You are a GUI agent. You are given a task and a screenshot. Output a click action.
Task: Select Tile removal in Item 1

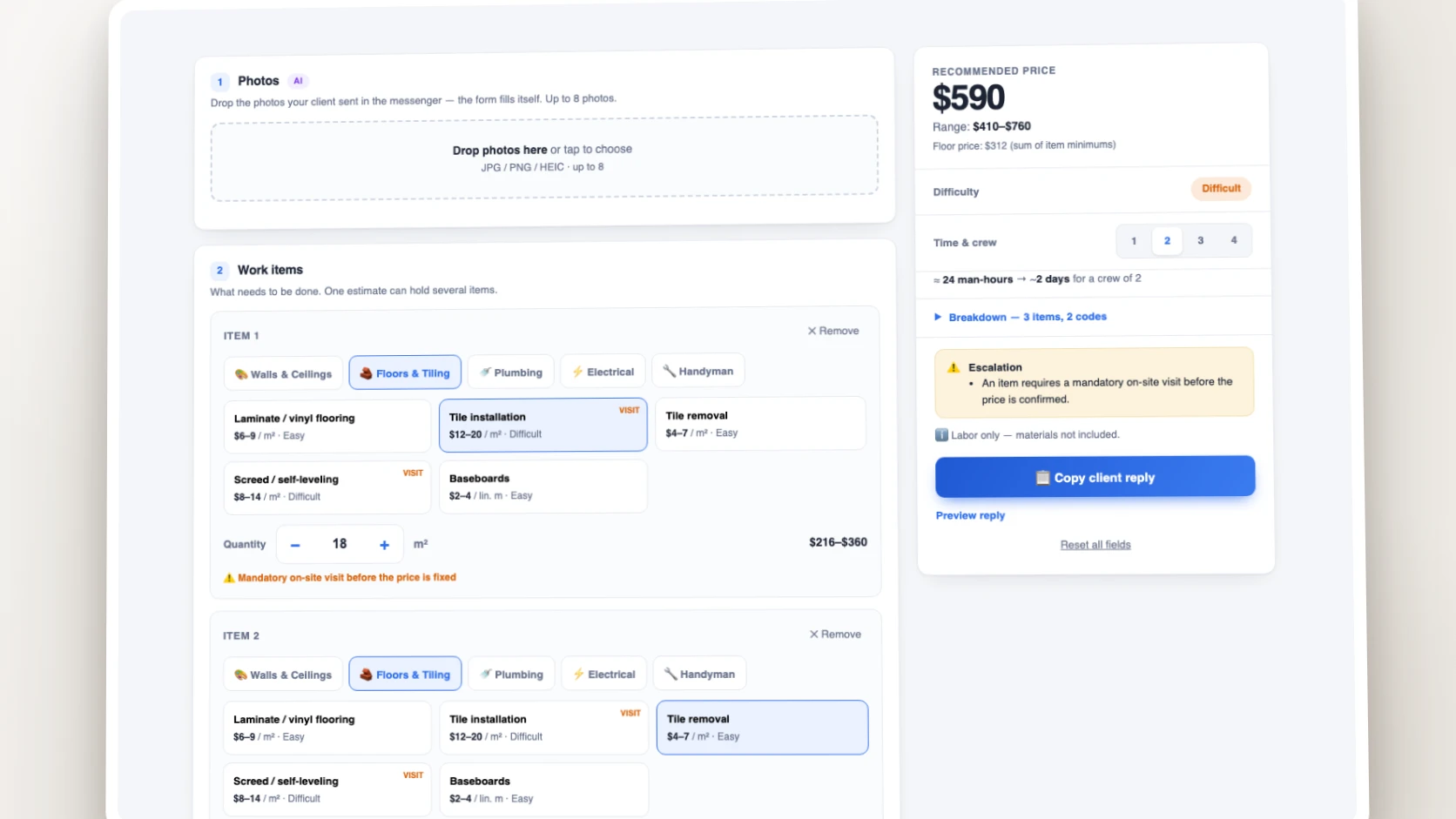pos(760,423)
